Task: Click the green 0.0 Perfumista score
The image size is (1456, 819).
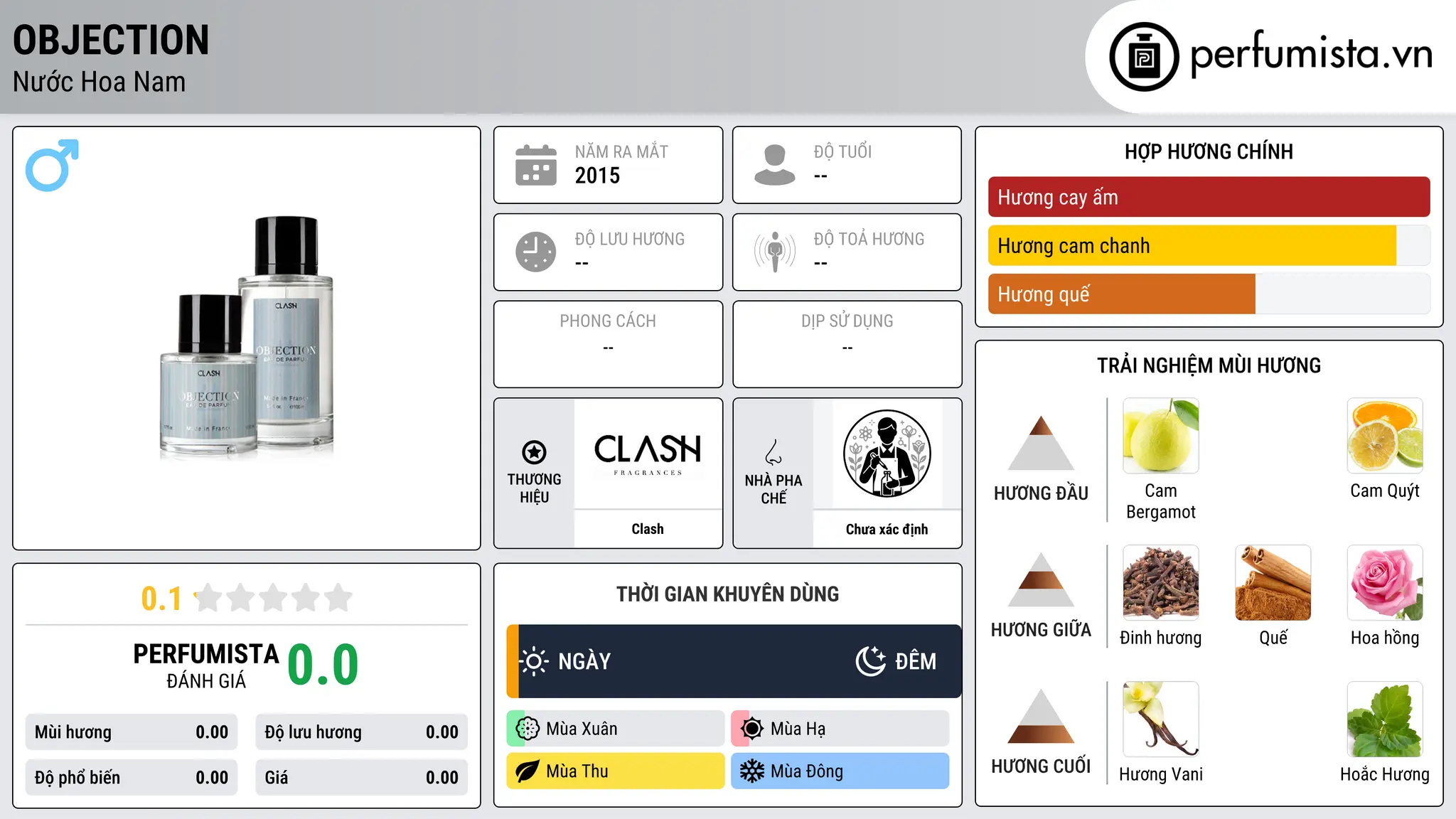Action: [x=323, y=665]
